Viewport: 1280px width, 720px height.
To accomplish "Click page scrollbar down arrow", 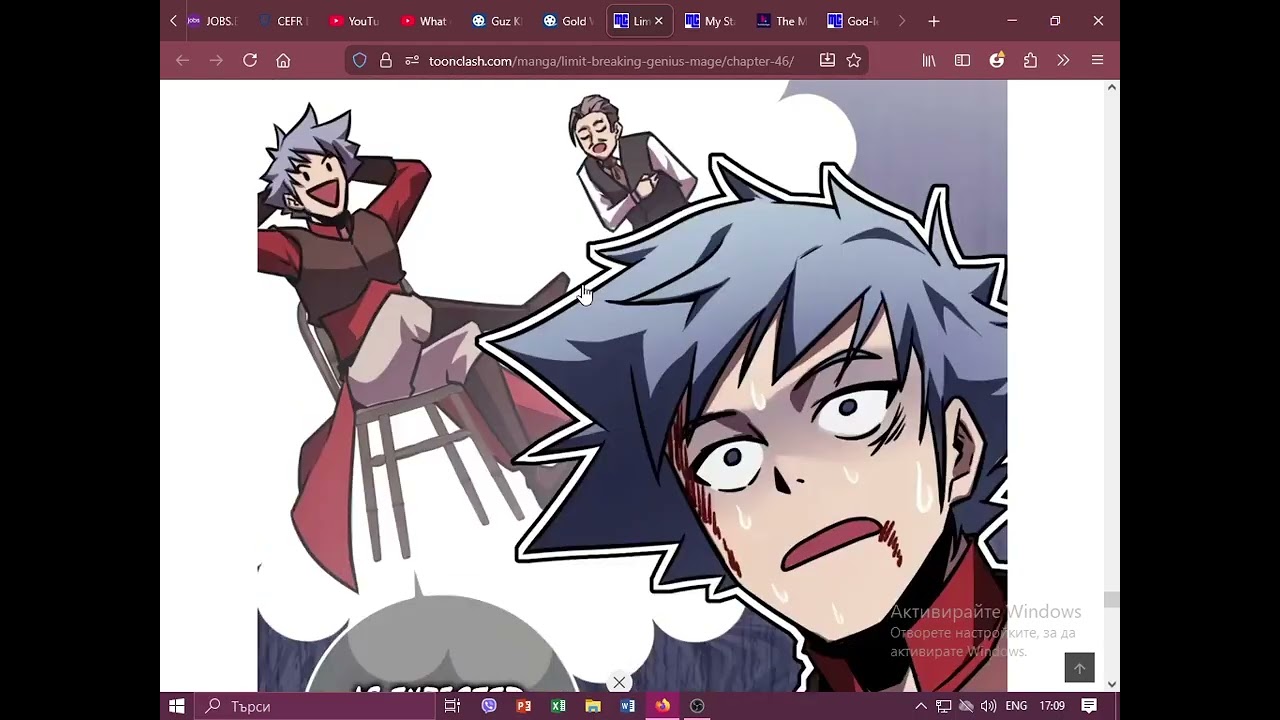I will 1111,684.
